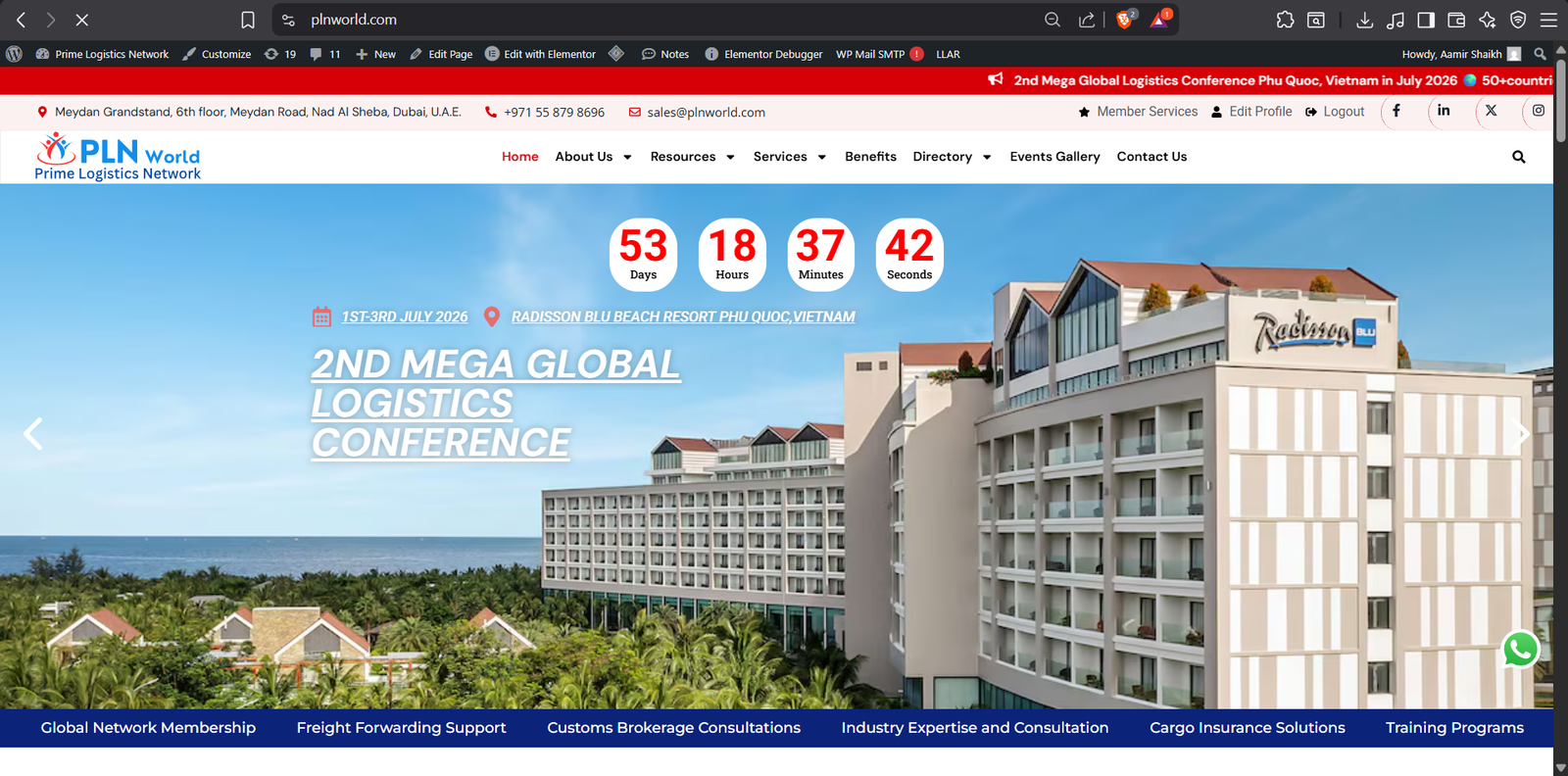
Task: Click Customize in the admin bar
Action: (x=217, y=54)
